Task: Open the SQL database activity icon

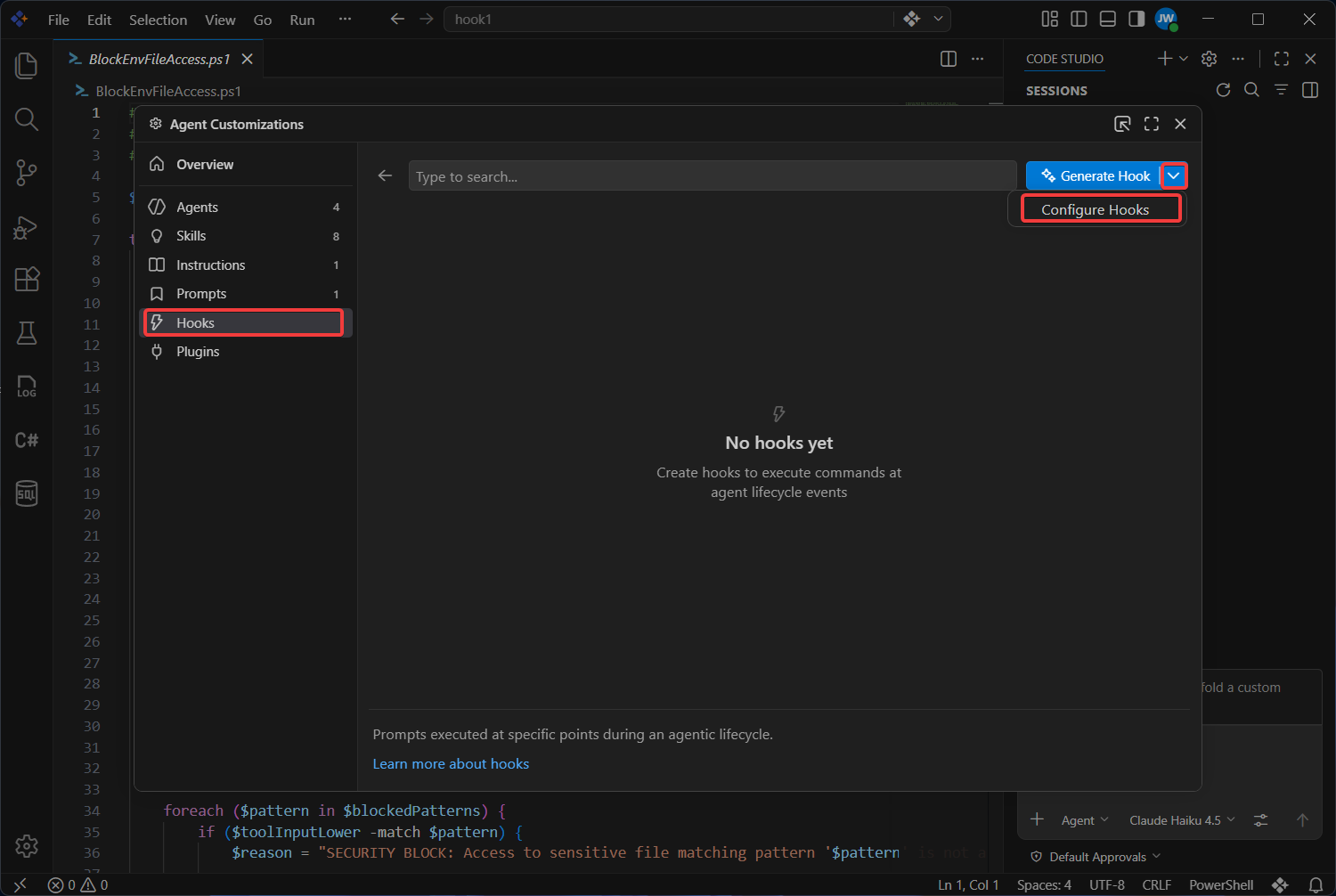Action: (27, 493)
